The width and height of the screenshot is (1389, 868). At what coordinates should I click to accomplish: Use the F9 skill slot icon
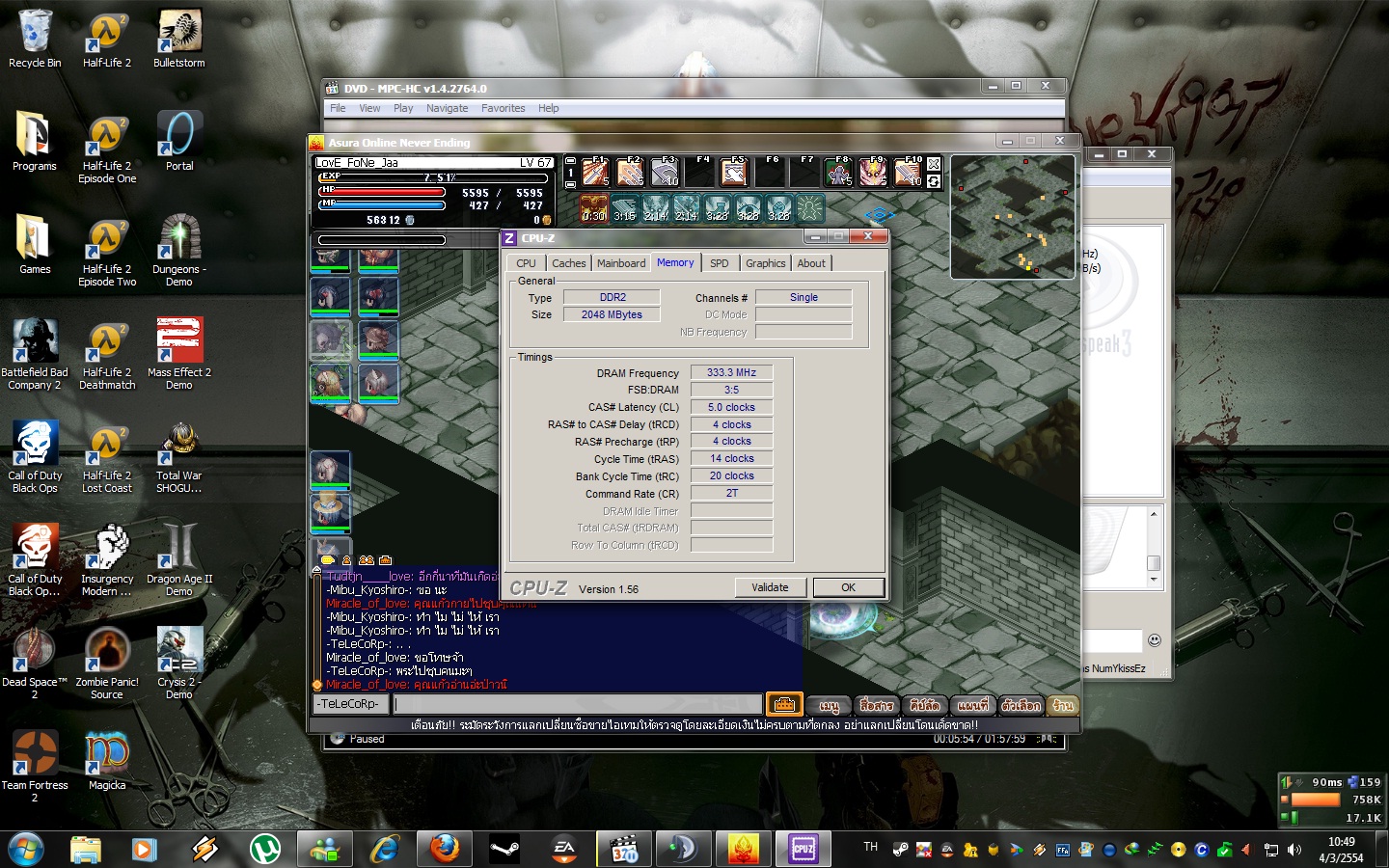(873, 172)
